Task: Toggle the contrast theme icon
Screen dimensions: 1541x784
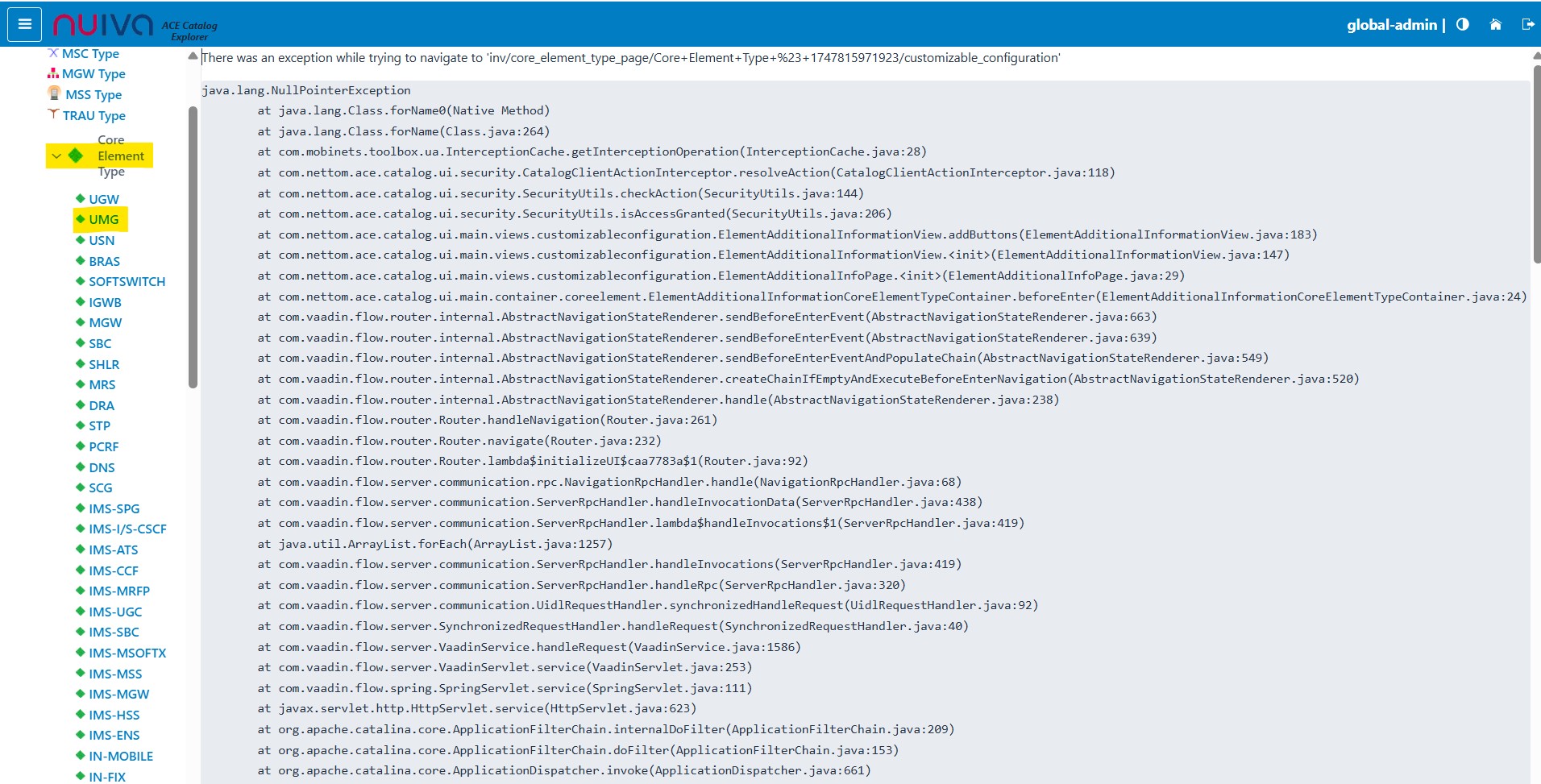Action: [1463, 24]
